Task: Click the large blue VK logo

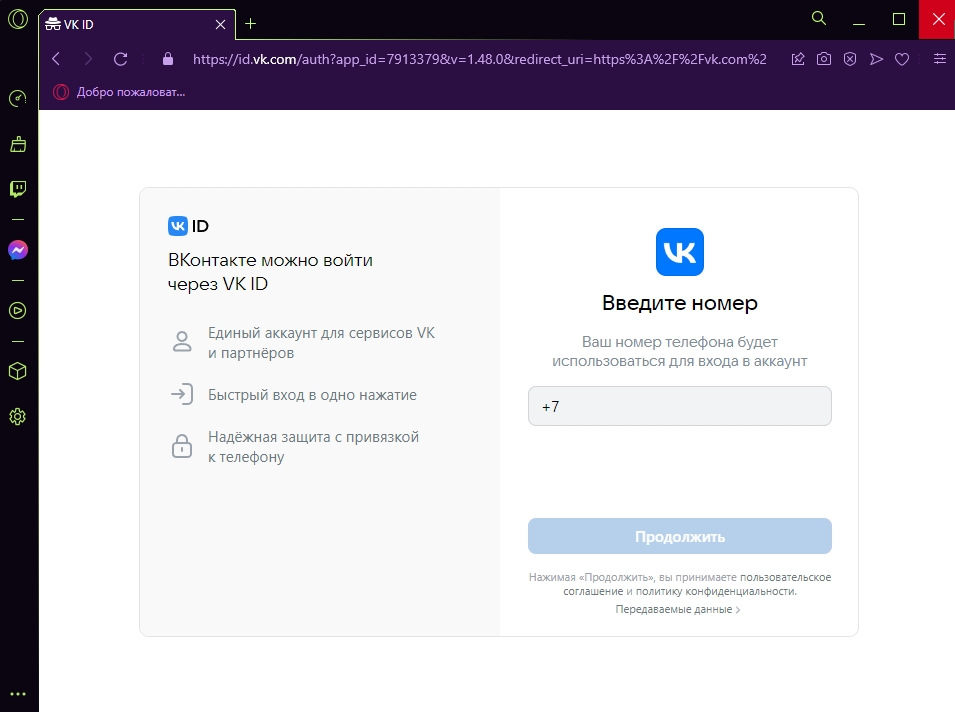Action: pos(680,252)
